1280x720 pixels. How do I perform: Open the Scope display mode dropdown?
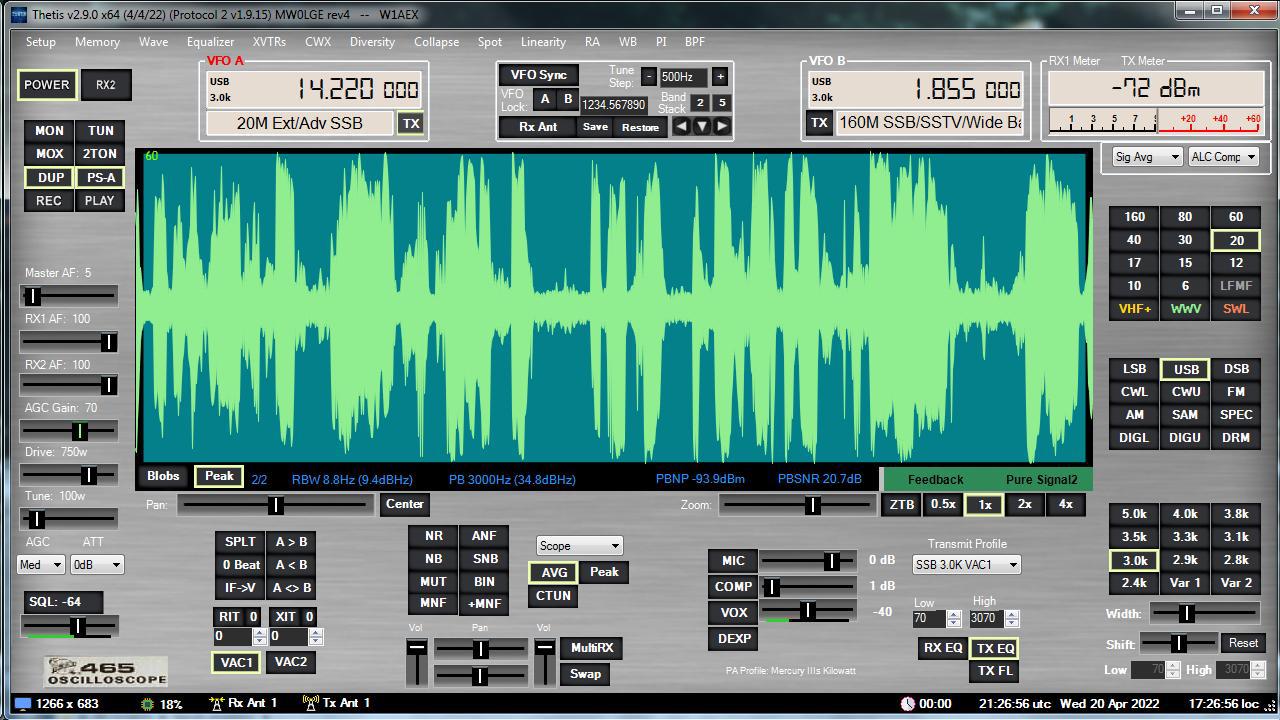point(579,546)
